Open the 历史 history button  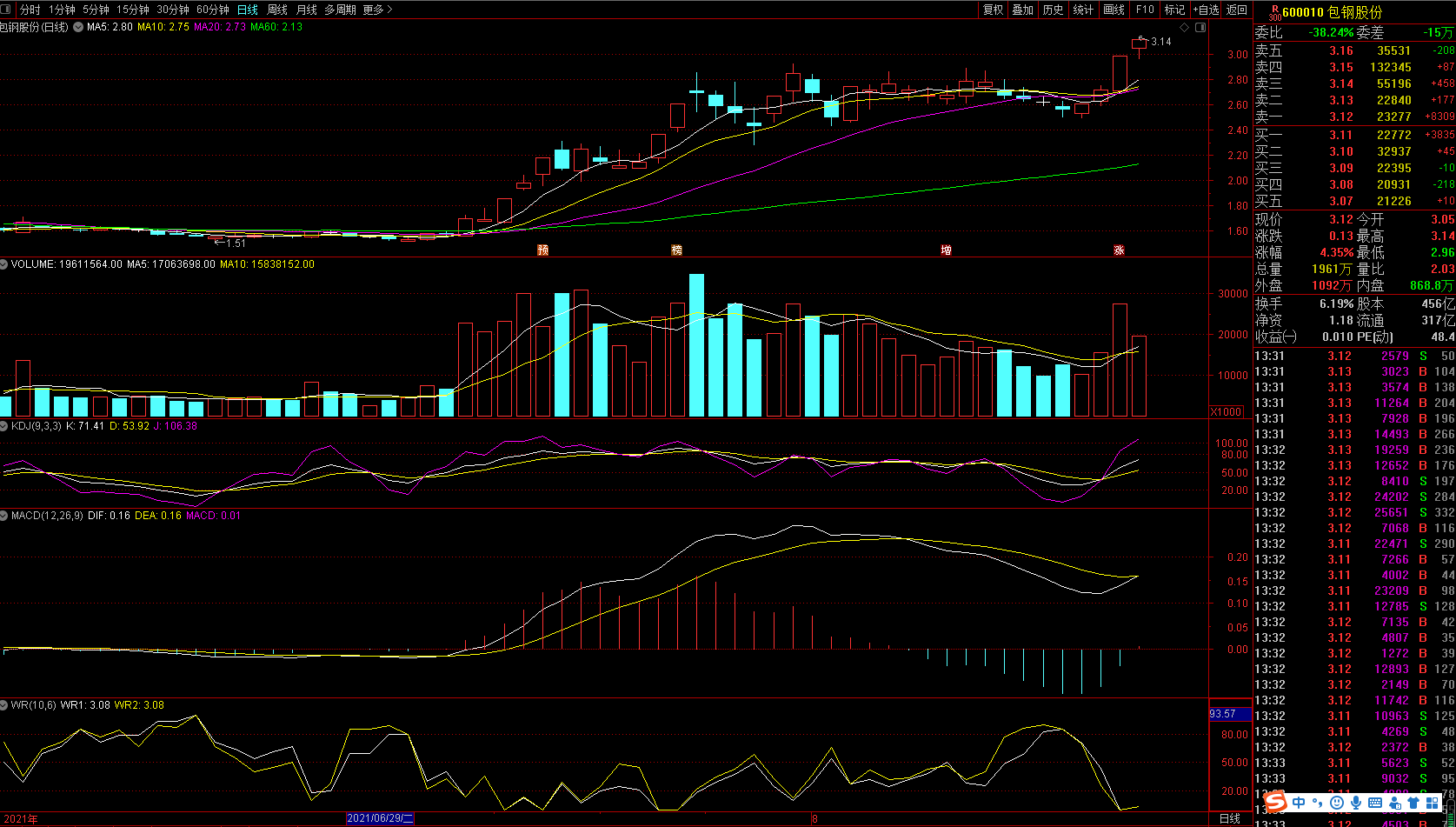coord(1054,10)
